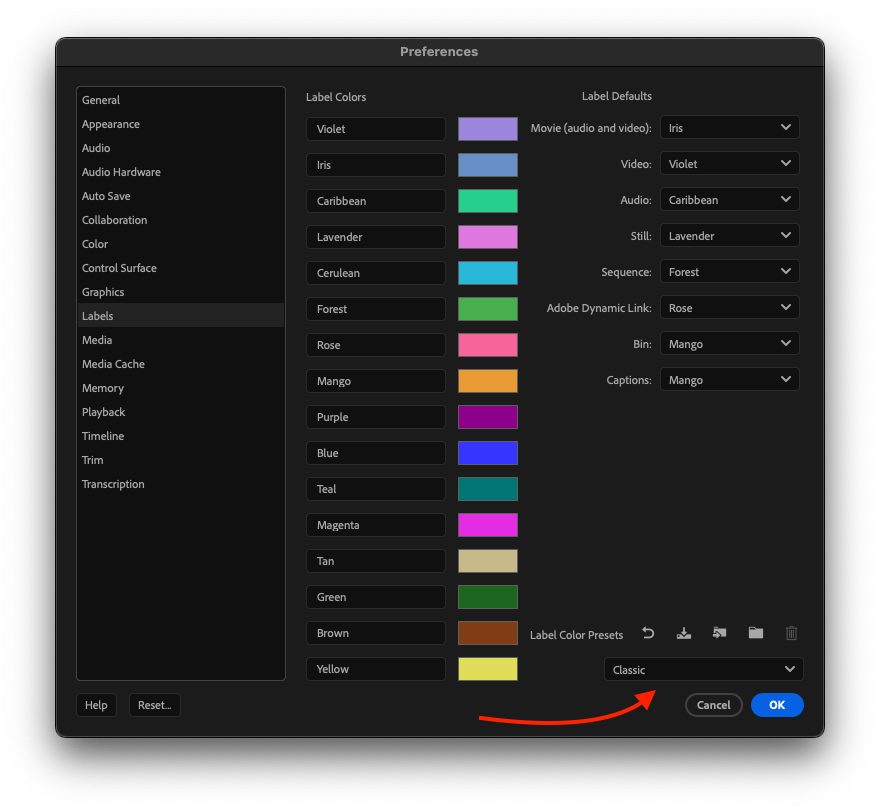The image size is (880, 811).
Task: Open the Audio label default dropdown
Action: (729, 199)
